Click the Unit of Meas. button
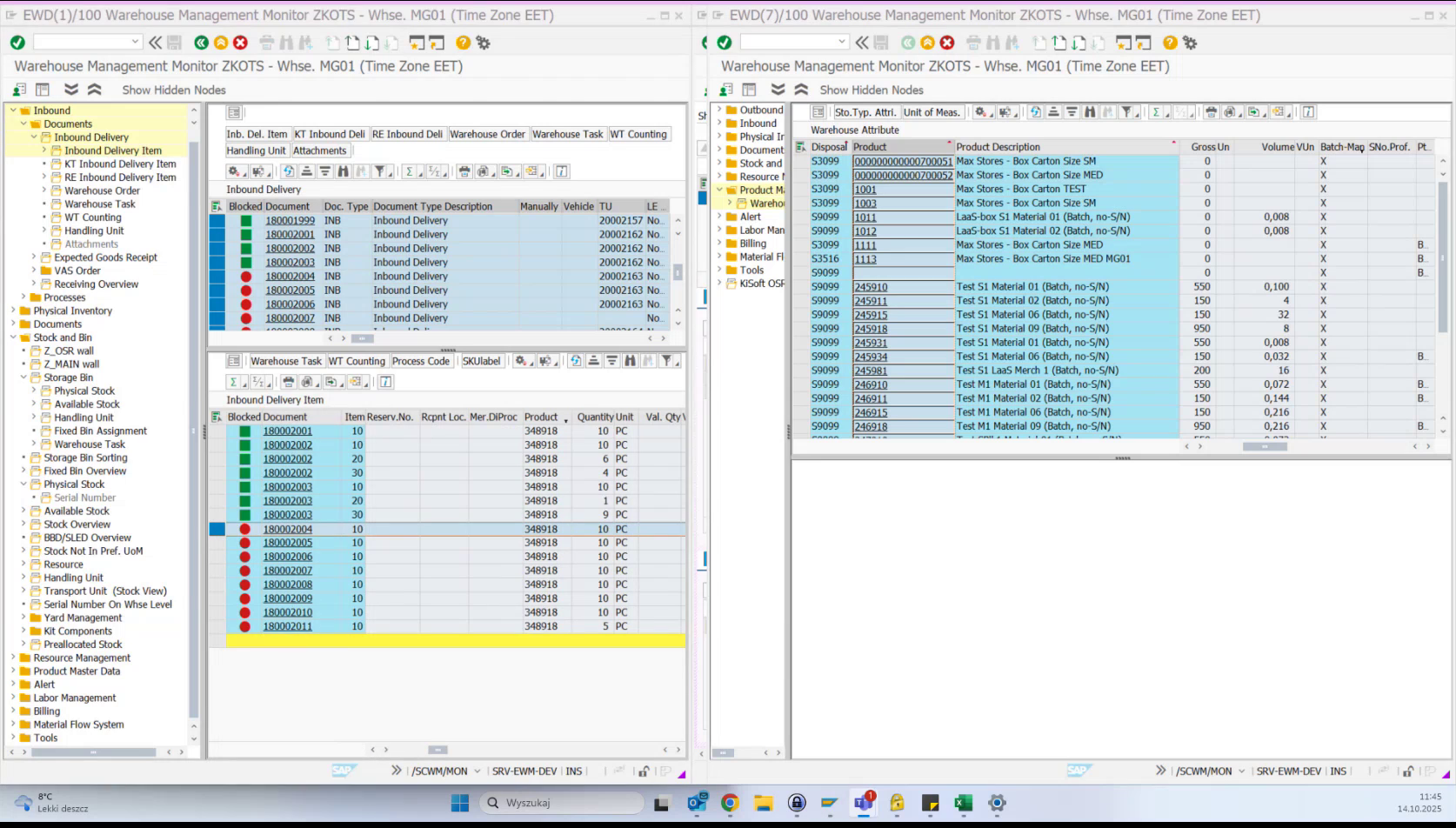The width and height of the screenshot is (1456, 828). coord(932,111)
